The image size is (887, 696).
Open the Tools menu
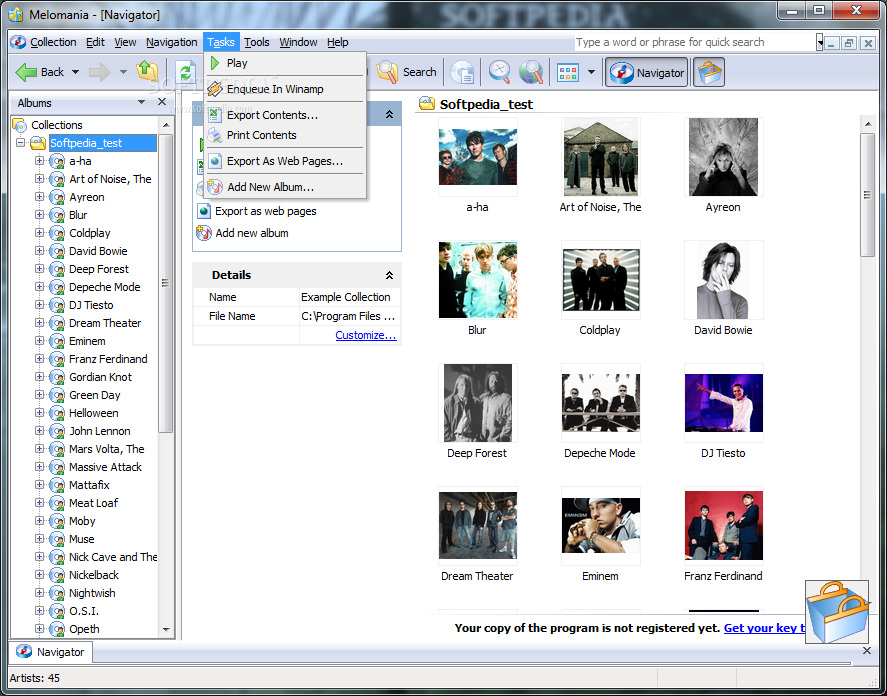click(257, 42)
